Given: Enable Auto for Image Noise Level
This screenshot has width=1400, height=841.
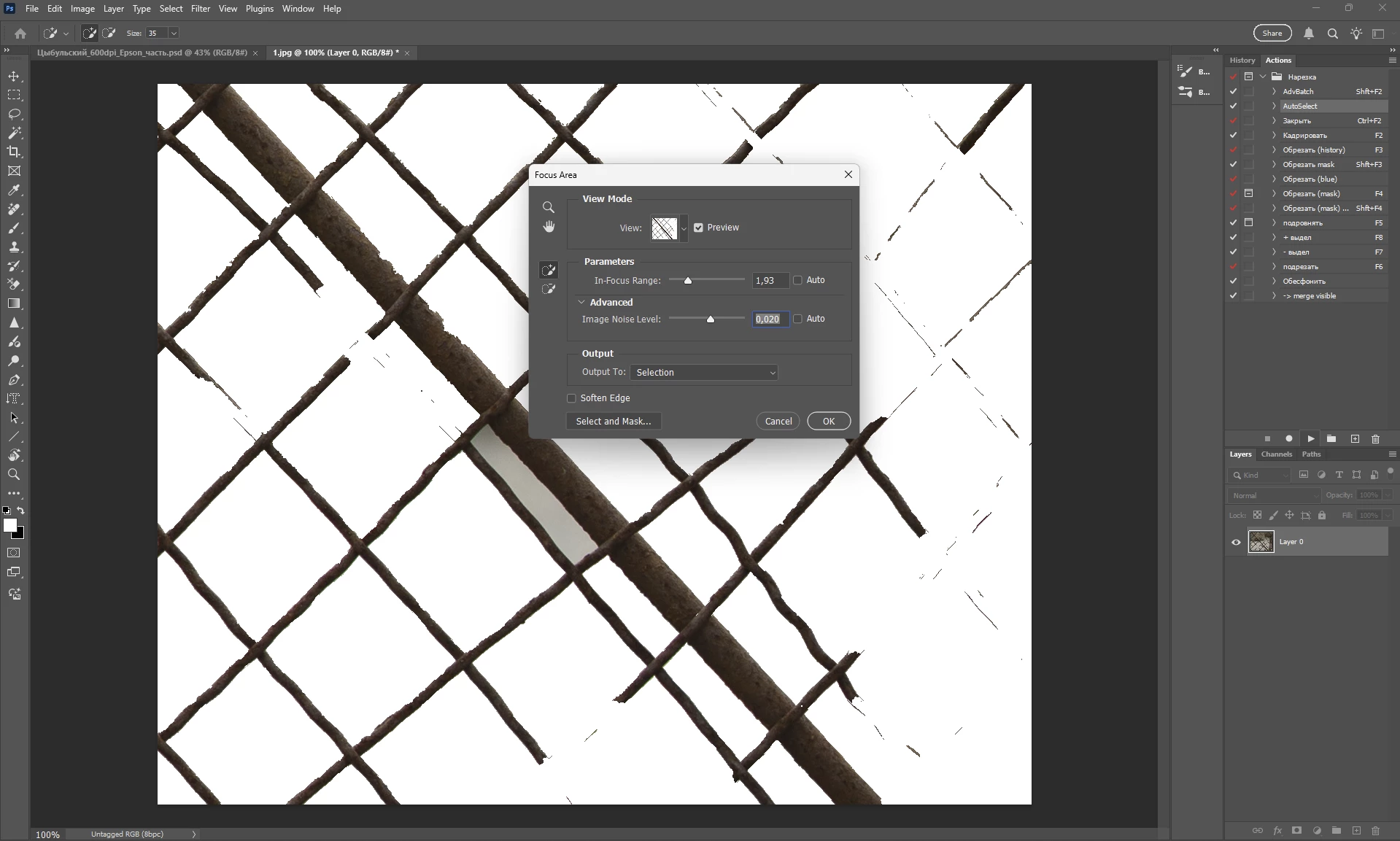Looking at the screenshot, I should click(797, 319).
